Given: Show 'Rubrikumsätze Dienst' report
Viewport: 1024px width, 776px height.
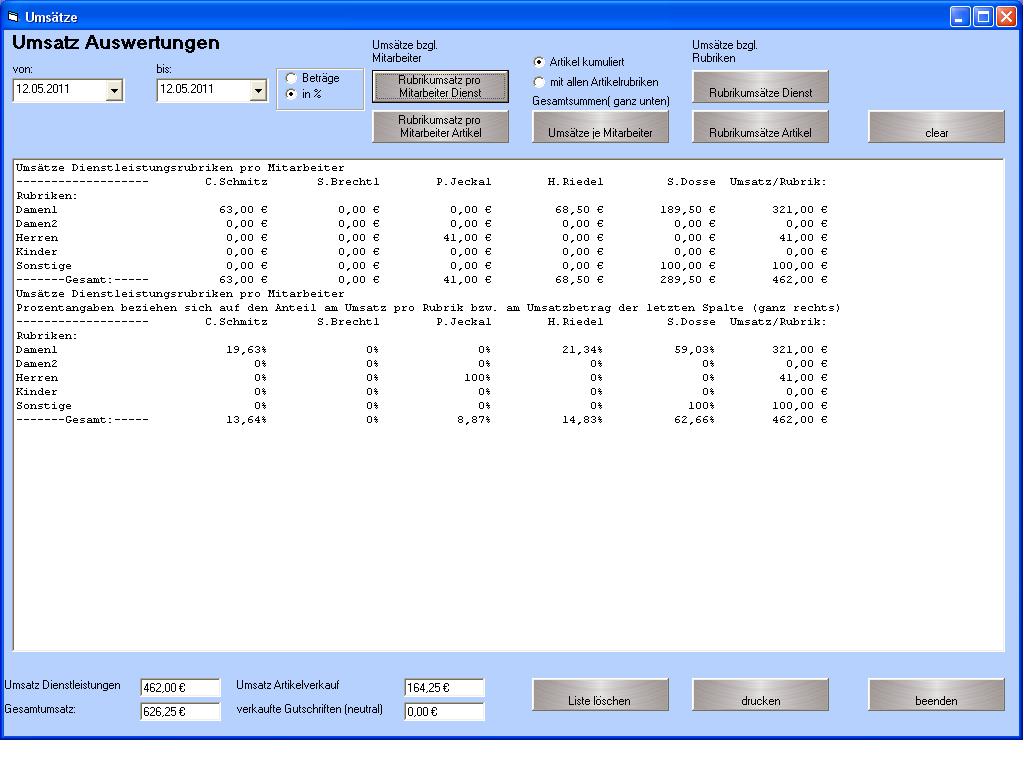Looking at the screenshot, I should coord(760,87).
